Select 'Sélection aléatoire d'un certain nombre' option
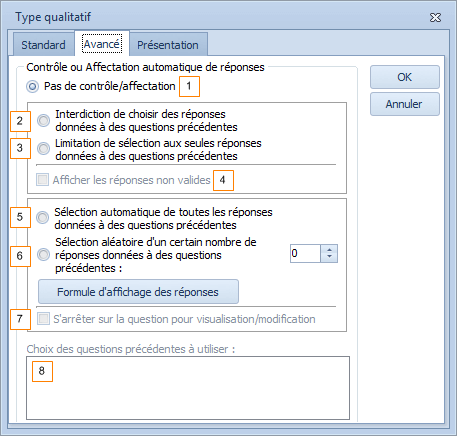The width and height of the screenshot is (457, 436). pos(43,255)
